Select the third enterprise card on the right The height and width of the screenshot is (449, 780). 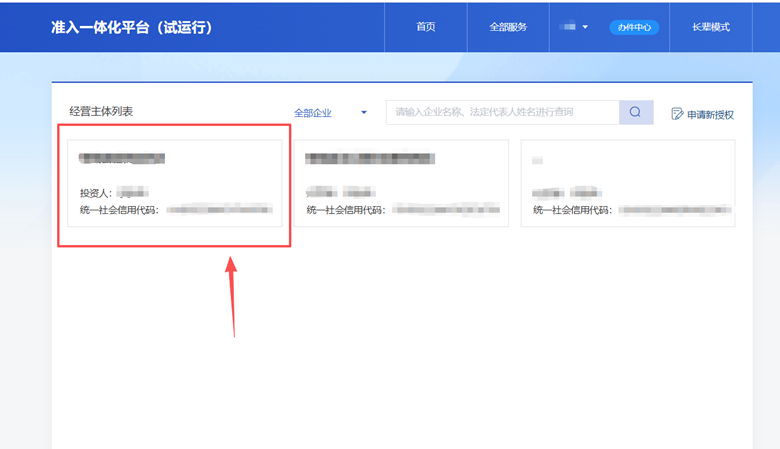627,186
